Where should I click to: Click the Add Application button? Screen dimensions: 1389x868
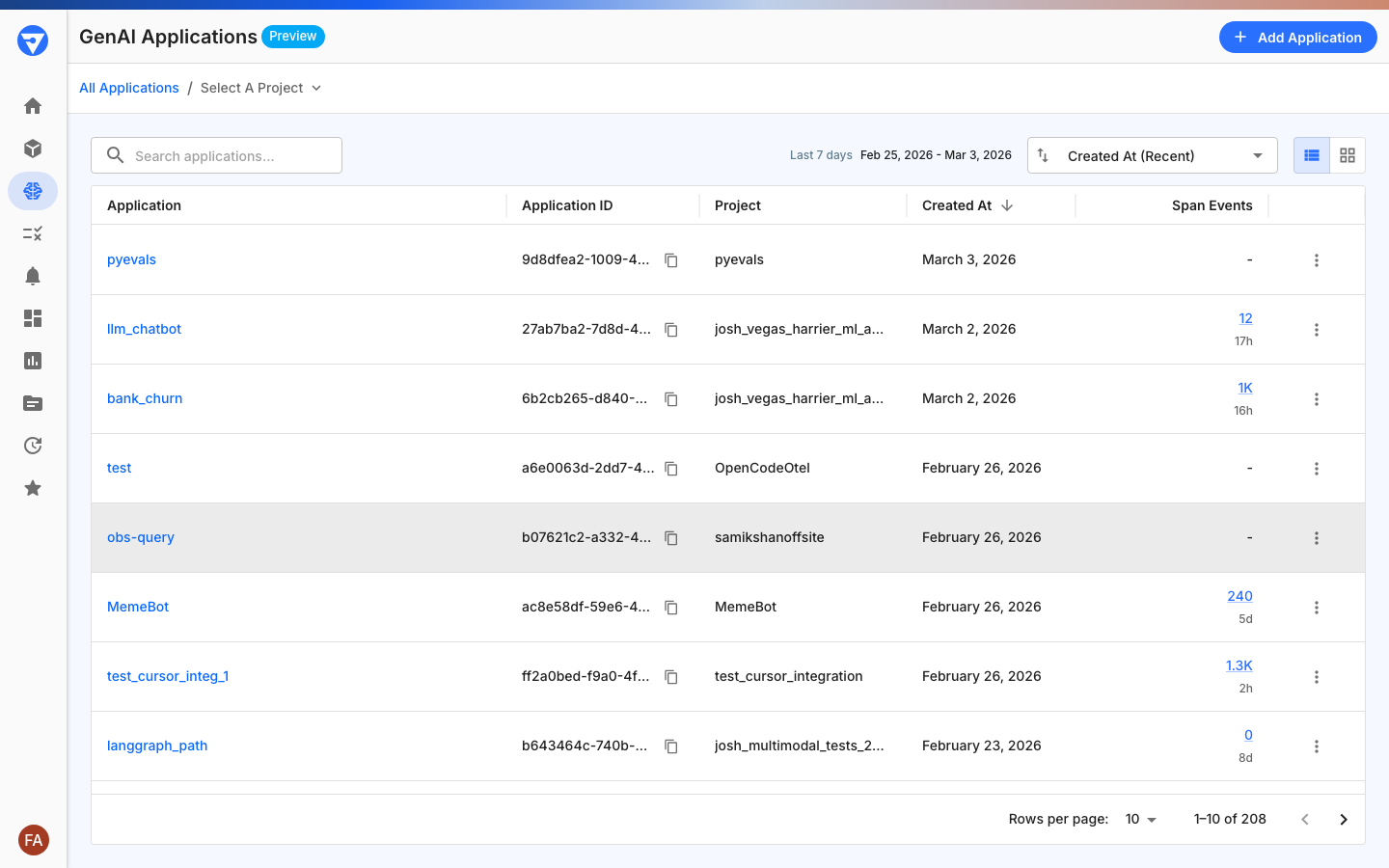(x=1297, y=37)
